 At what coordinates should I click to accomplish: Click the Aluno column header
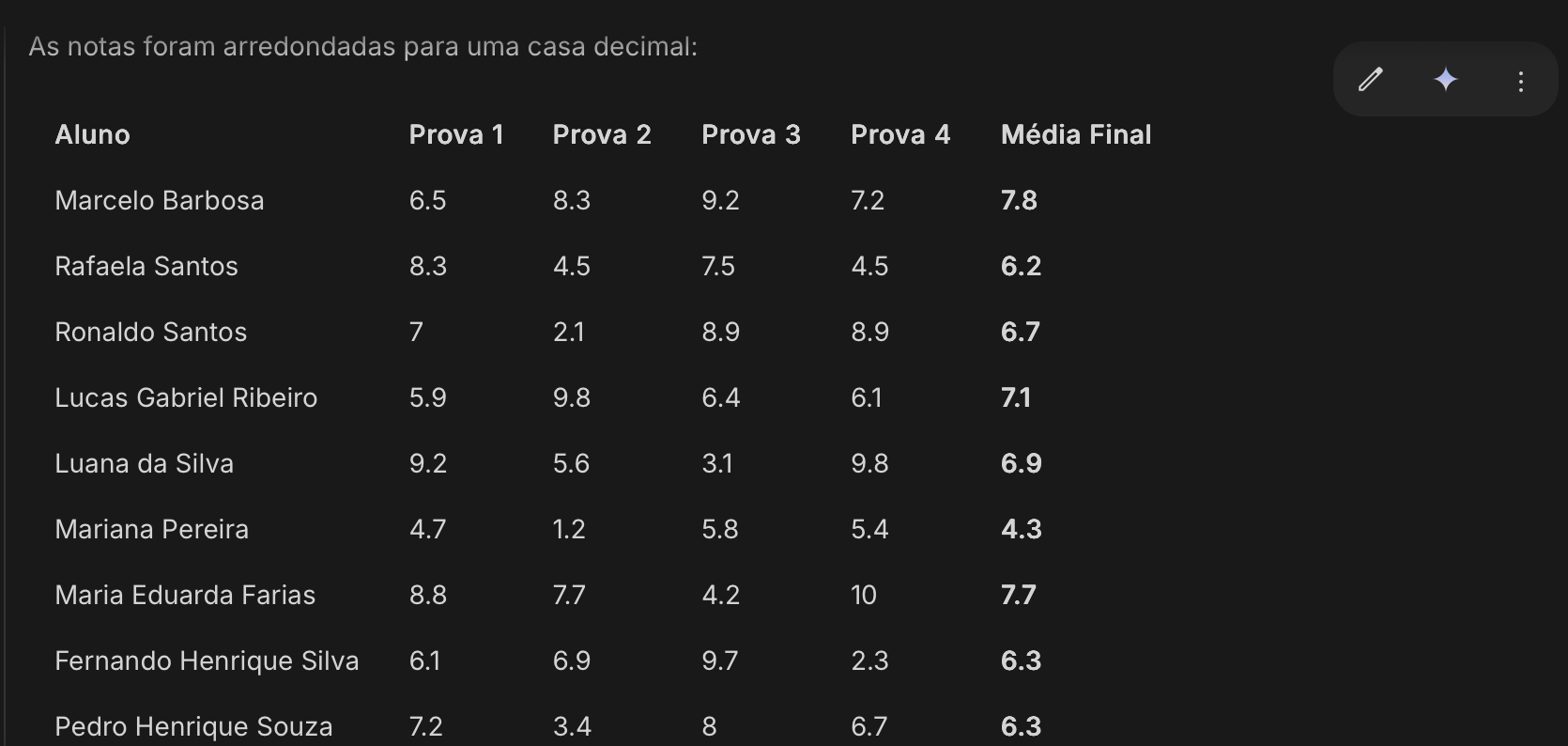92,134
